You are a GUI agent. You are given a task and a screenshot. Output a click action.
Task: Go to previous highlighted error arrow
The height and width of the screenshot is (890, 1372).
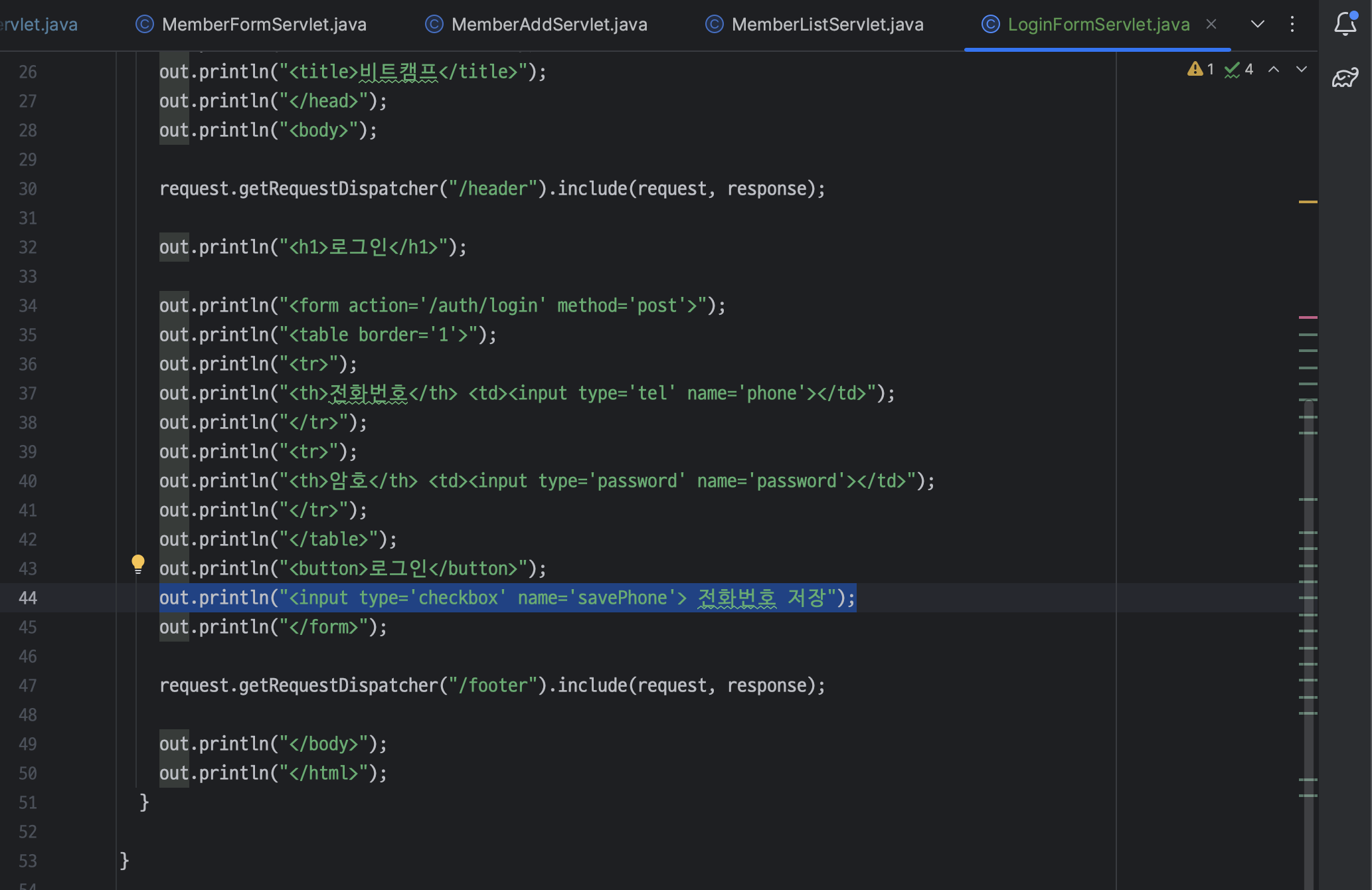[1274, 69]
